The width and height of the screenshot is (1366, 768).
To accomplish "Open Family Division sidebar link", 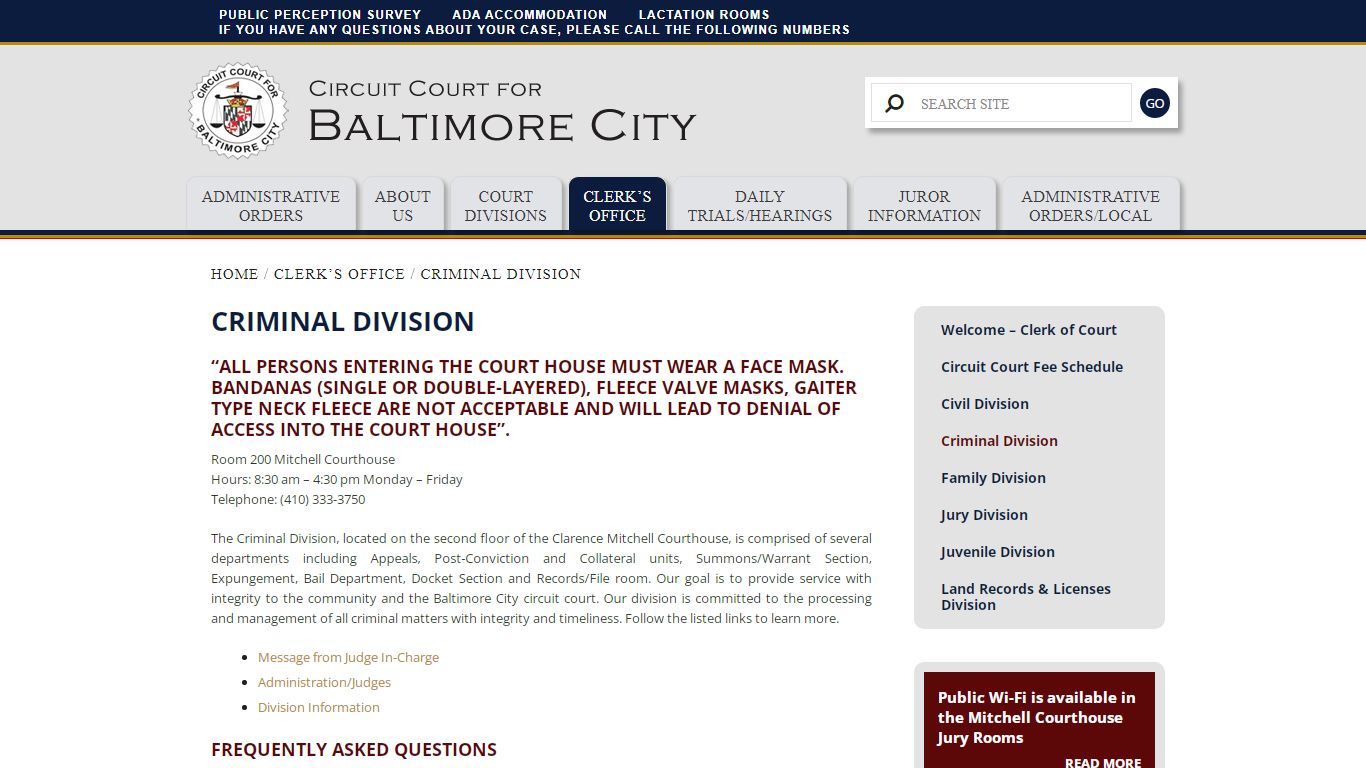I will [993, 478].
